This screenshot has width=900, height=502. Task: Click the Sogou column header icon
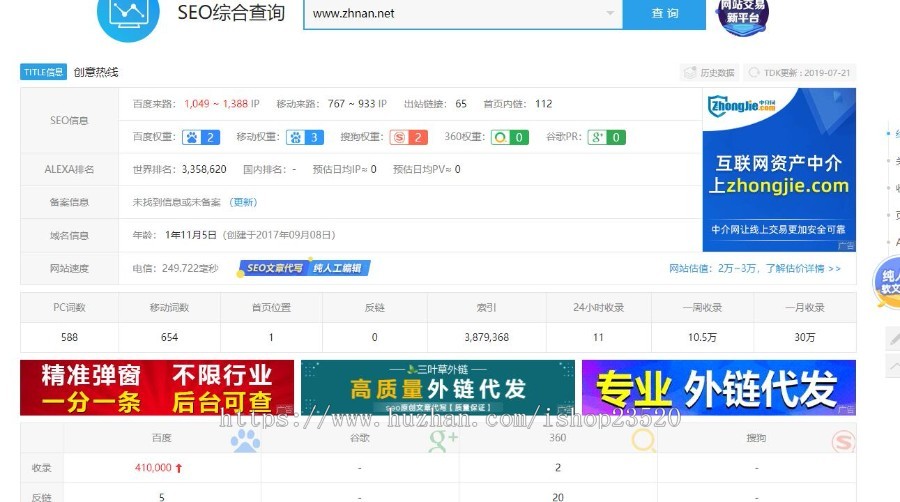pyautogui.click(x=843, y=441)
